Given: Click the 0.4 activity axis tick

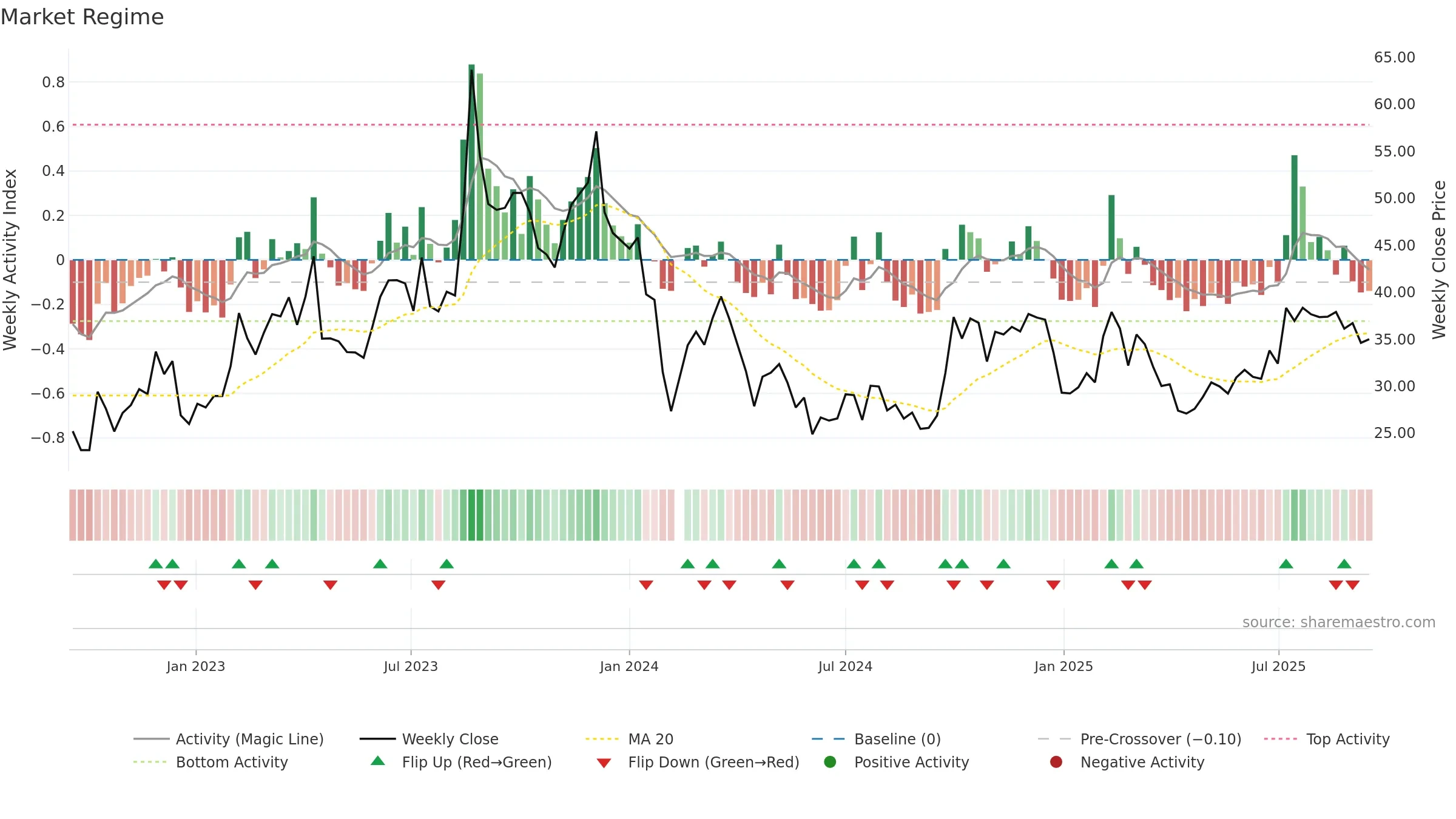Looking at the screenshot, I should 53,171.
